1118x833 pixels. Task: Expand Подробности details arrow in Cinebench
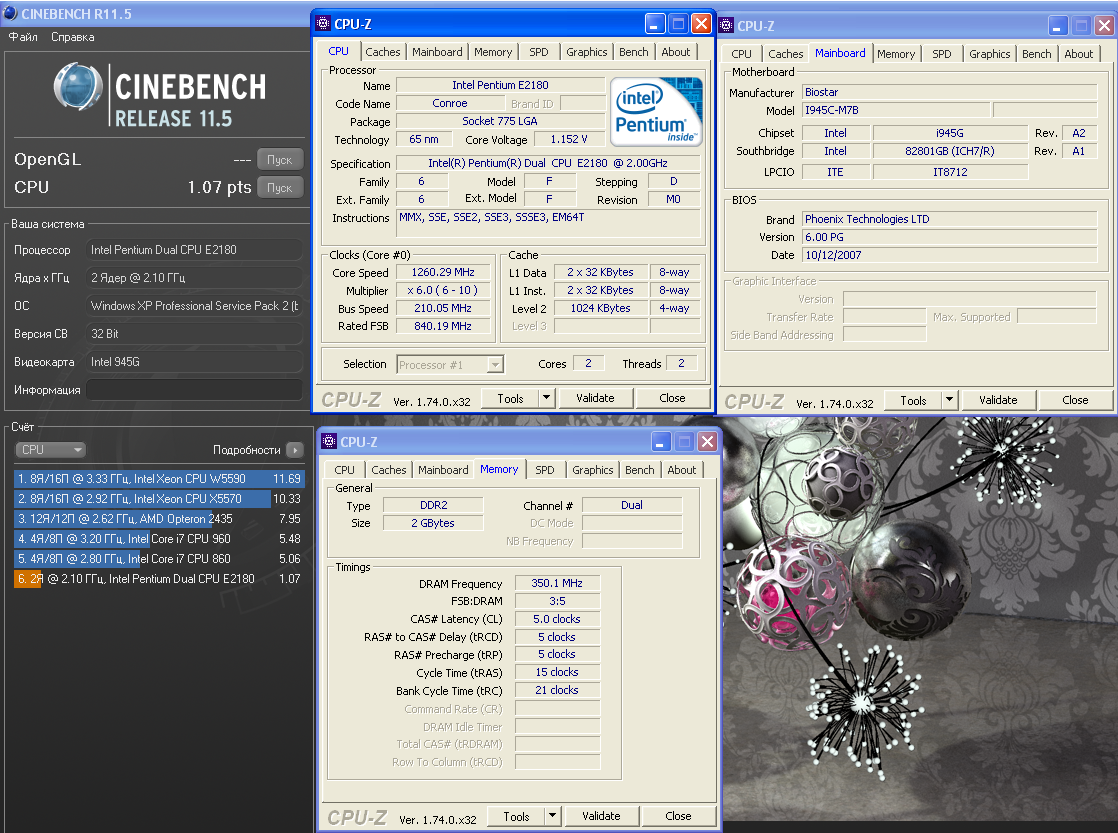[294, 450]
